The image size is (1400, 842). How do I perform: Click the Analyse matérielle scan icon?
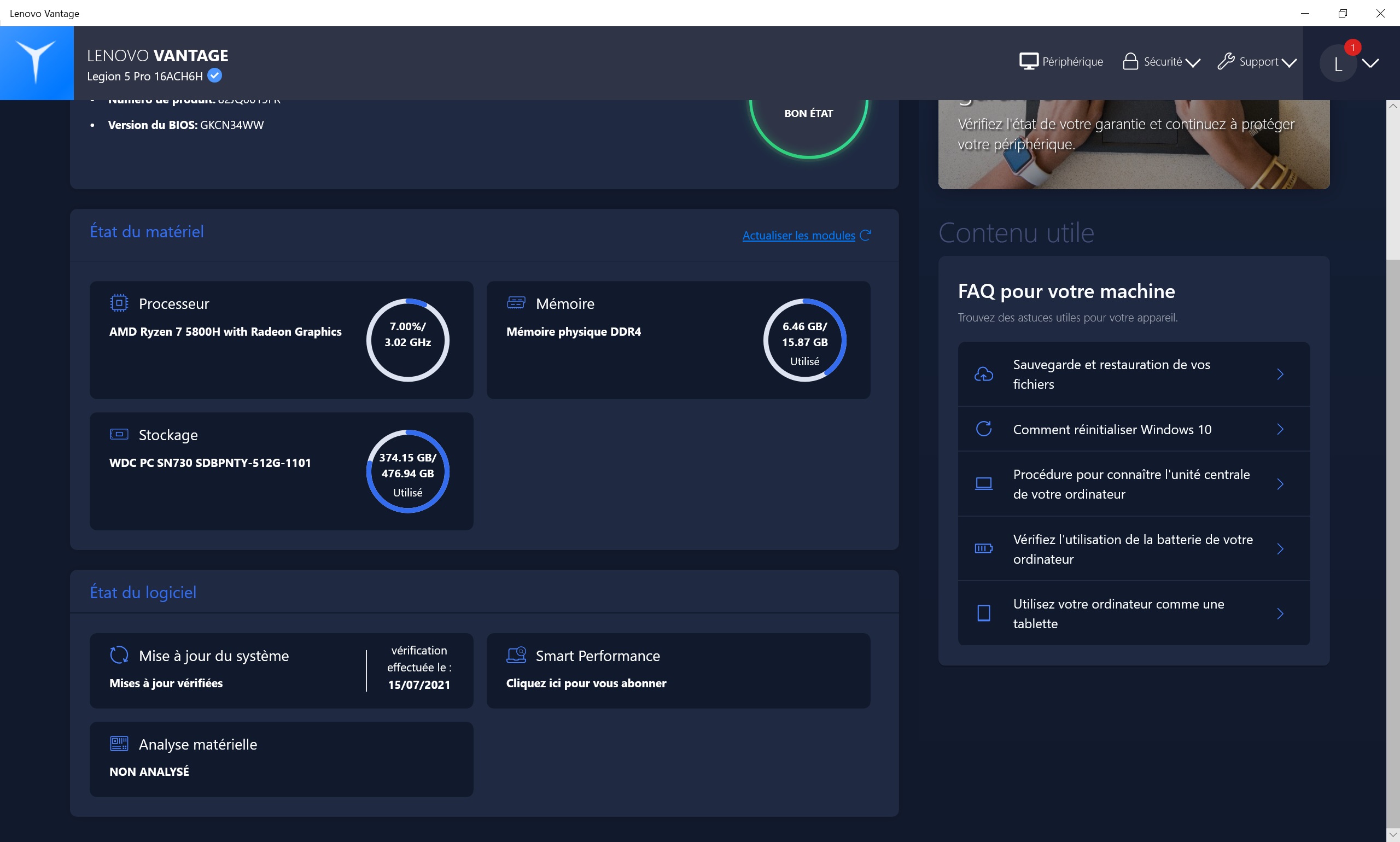(119, 743)
